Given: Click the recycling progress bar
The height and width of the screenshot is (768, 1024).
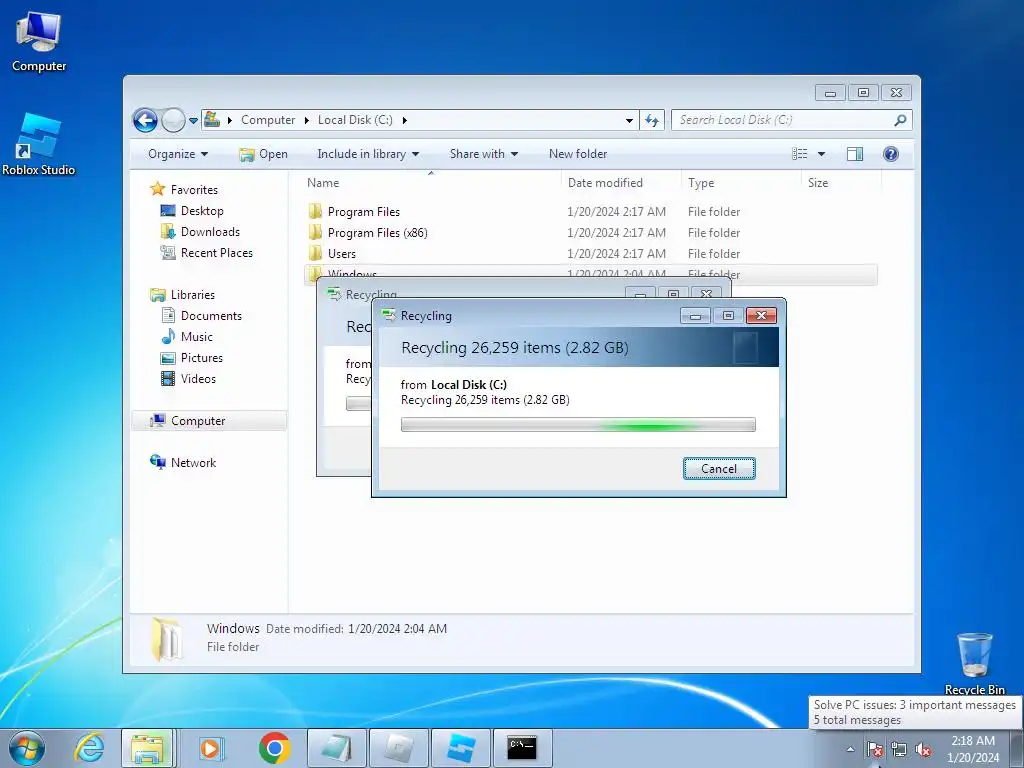Looking at the screenshot, I should 578,425.
